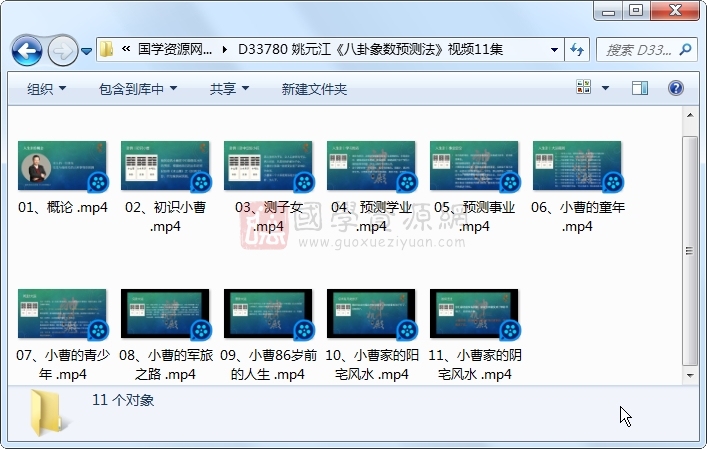Maximize the Explorer window

click(x=636, y=11)
